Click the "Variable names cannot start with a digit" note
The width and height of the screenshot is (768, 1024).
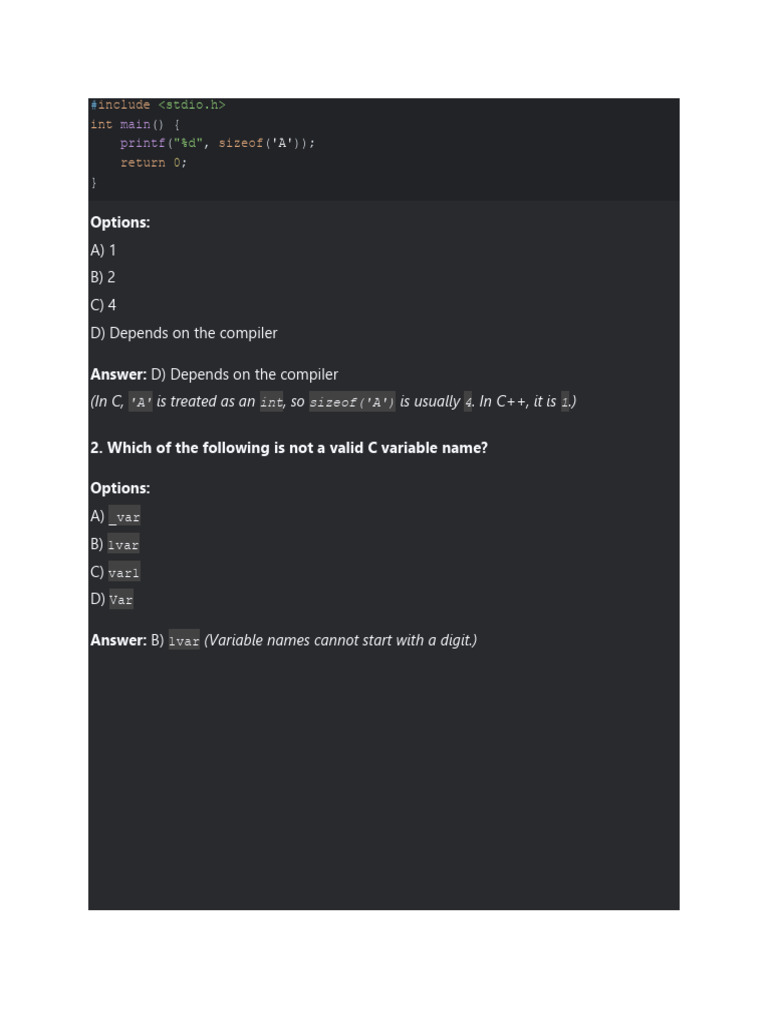tap(340, 640)
